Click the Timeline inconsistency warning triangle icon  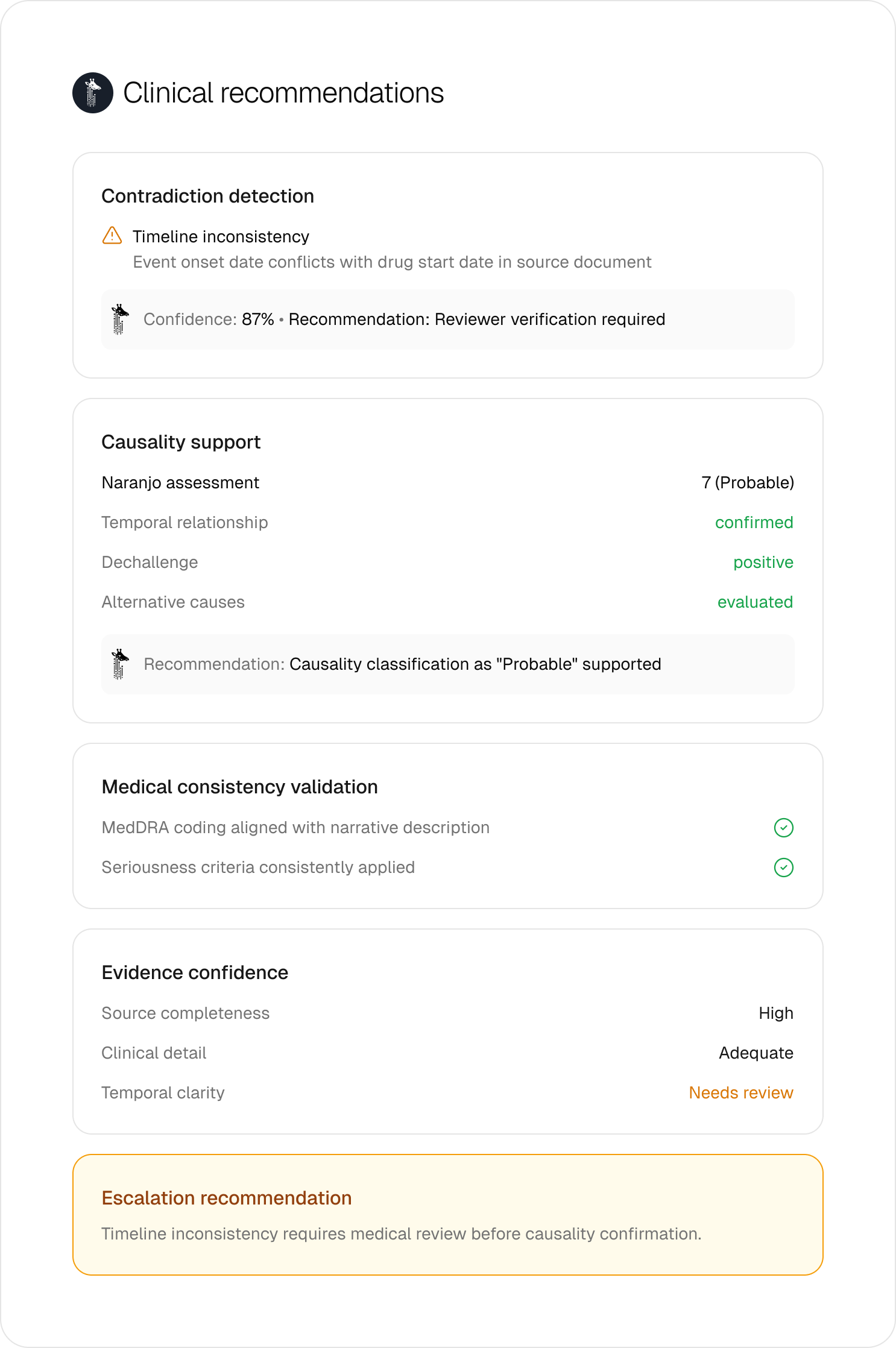(x=112, y=236)
